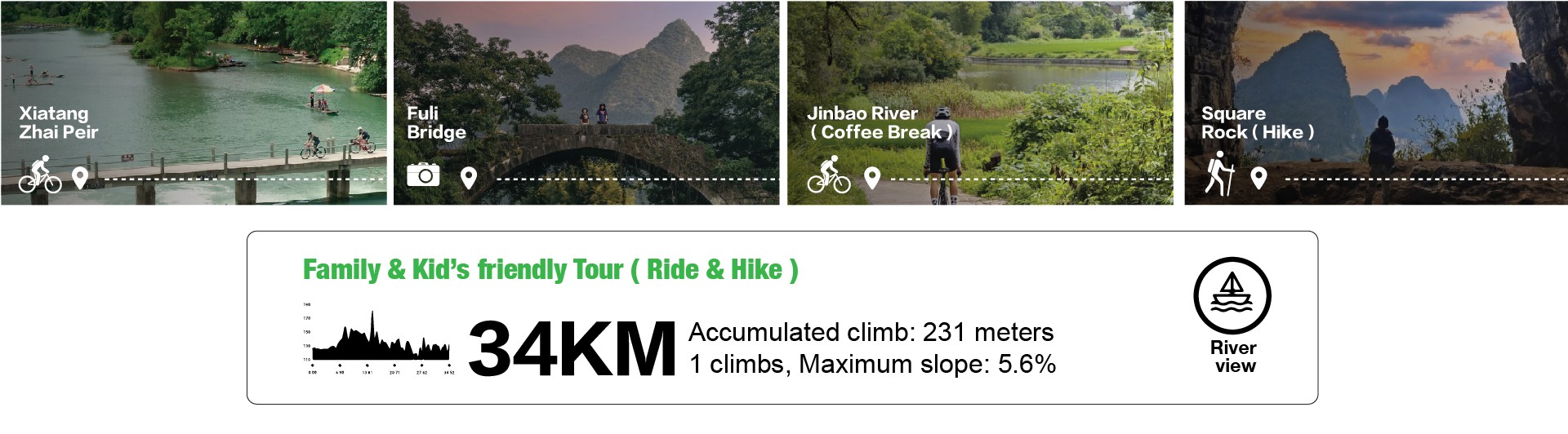
Task: Click the cyclist icon under Xiatang Zhai Peir
Action: point(40,175)
